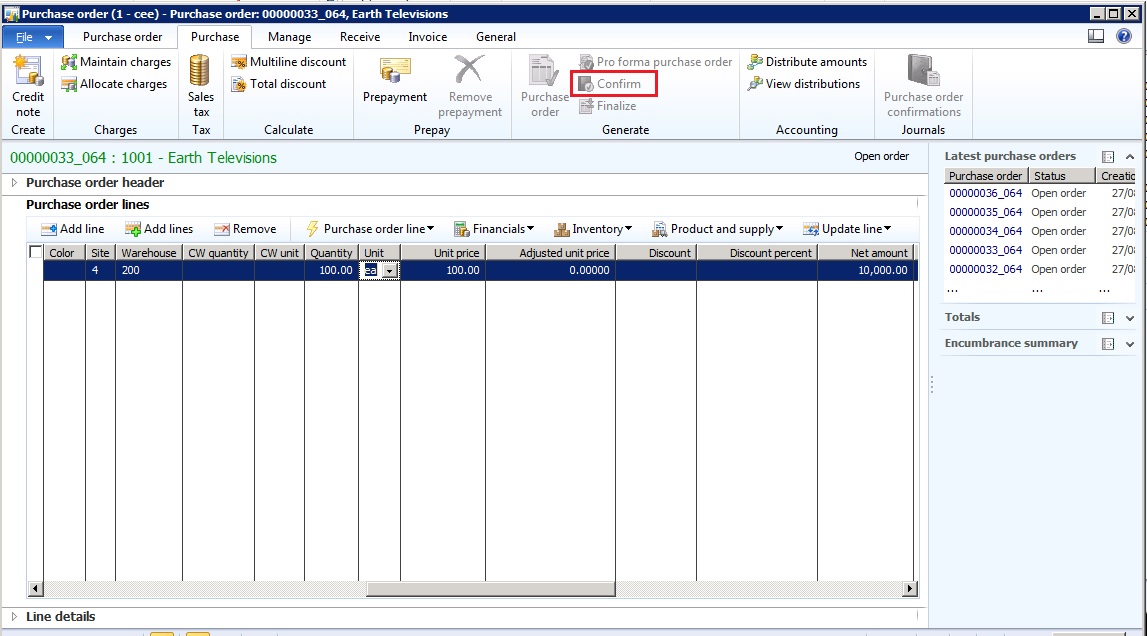Viewport: 1147px width, 636px height.
Task: Tick the select-all checkbox in grid header
Action: 36,253
